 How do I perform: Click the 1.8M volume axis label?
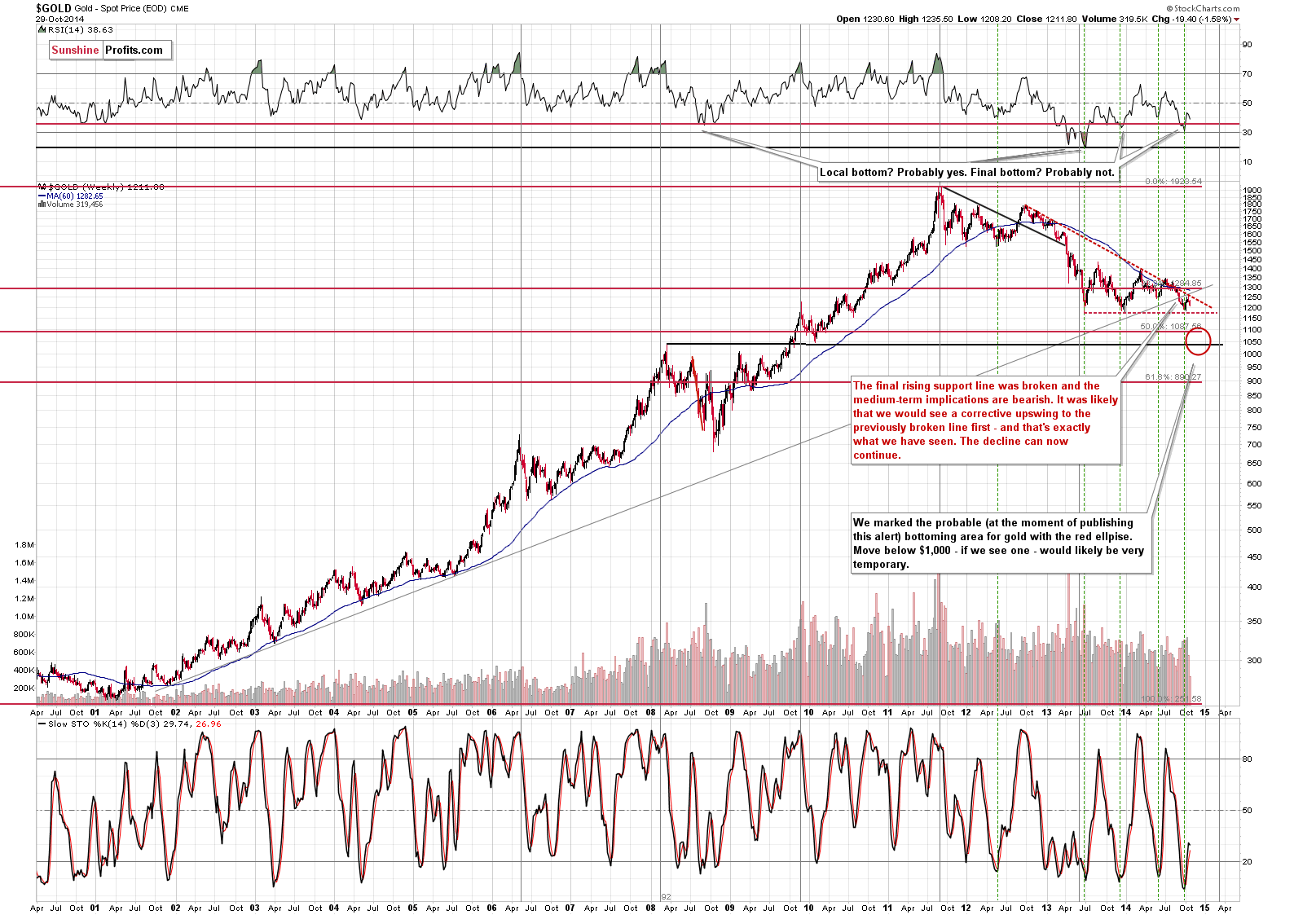click(24, 544)
